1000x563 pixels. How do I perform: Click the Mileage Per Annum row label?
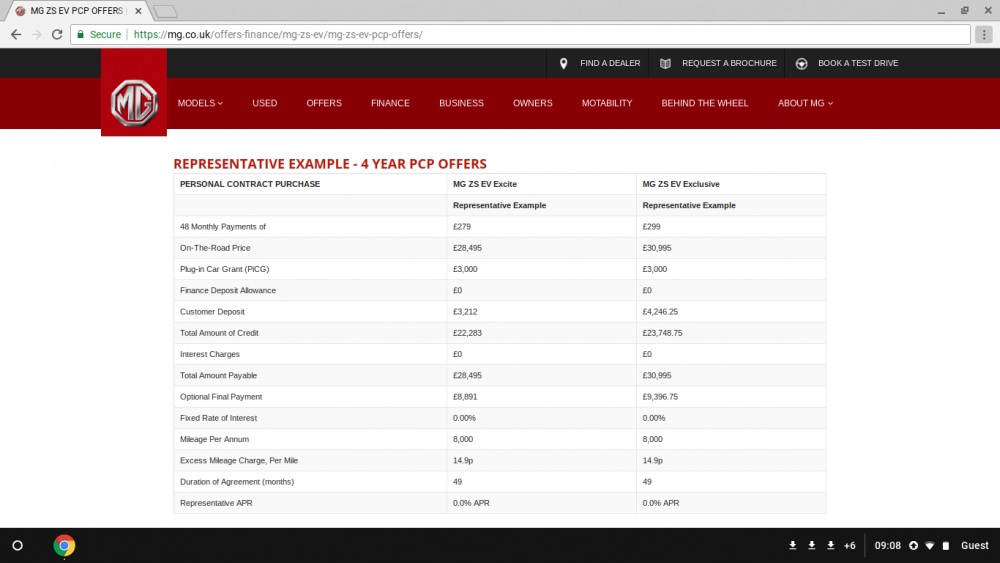pos(214,439)
